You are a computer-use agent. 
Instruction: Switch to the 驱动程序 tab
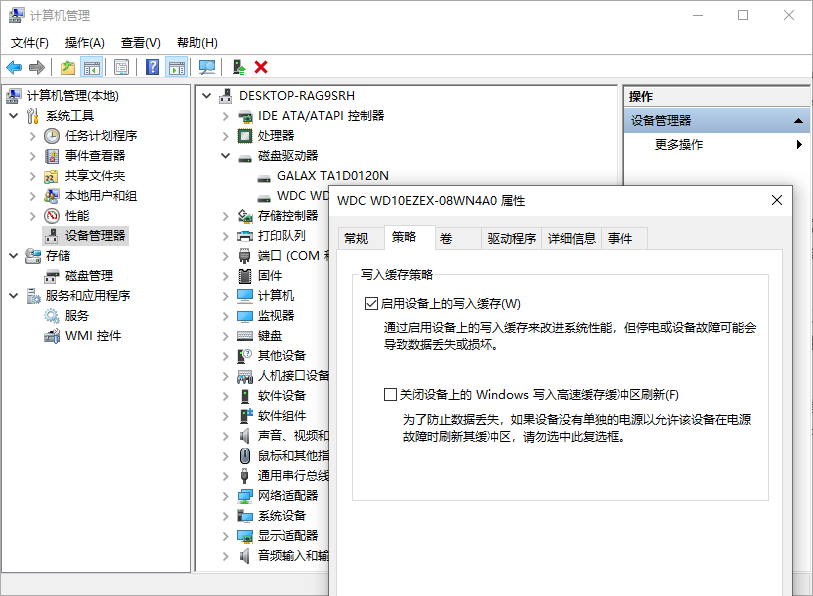(x=511, y=239)
